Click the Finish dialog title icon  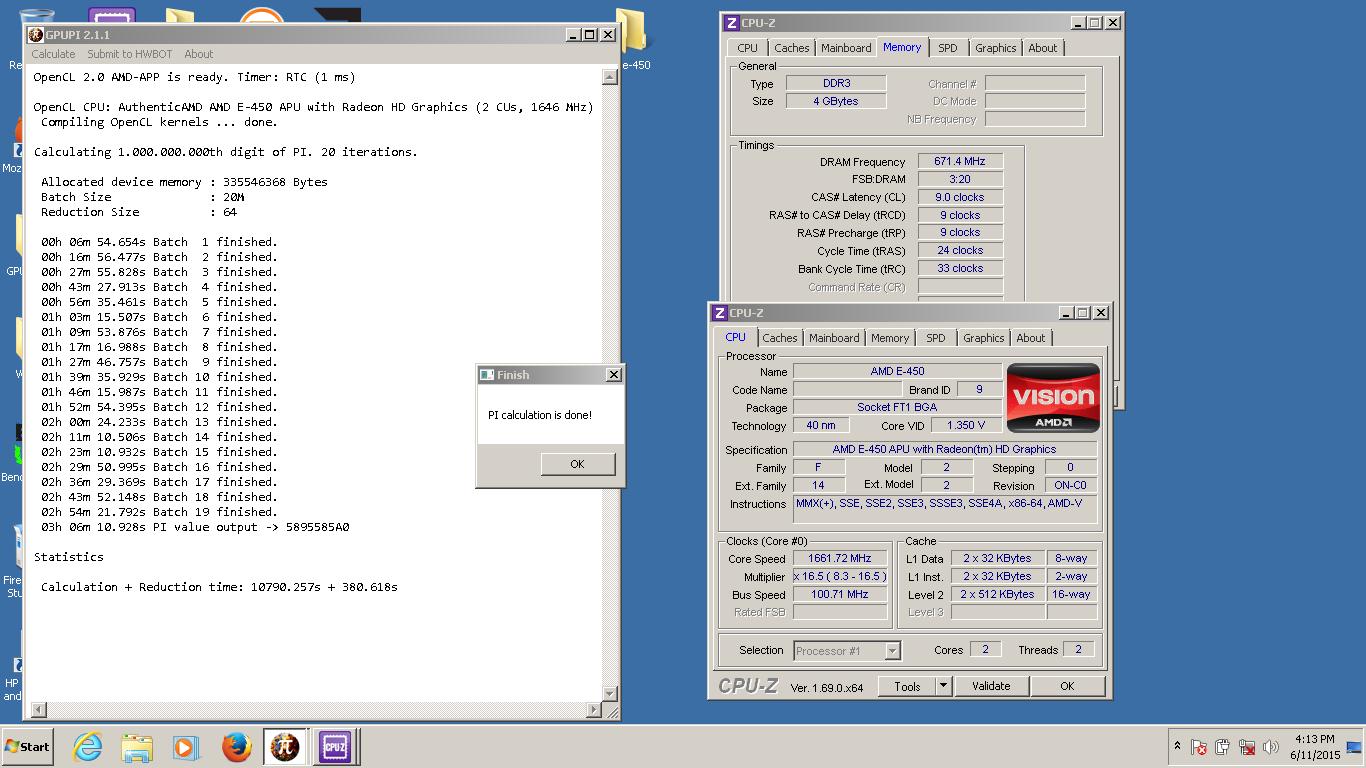[x=487, y=375]
